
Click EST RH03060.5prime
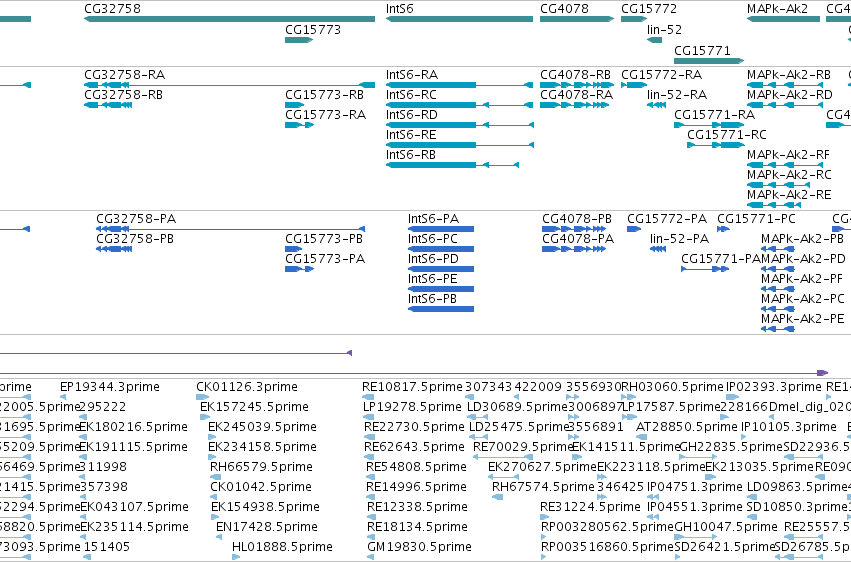coord(629,397)
